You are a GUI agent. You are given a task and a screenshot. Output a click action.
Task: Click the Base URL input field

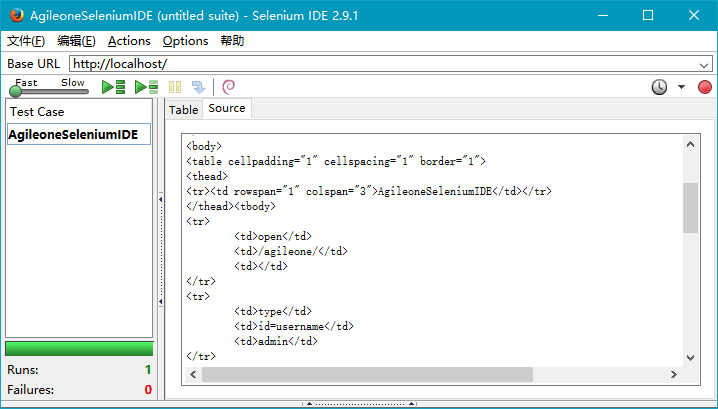click(x=391, y=64)
